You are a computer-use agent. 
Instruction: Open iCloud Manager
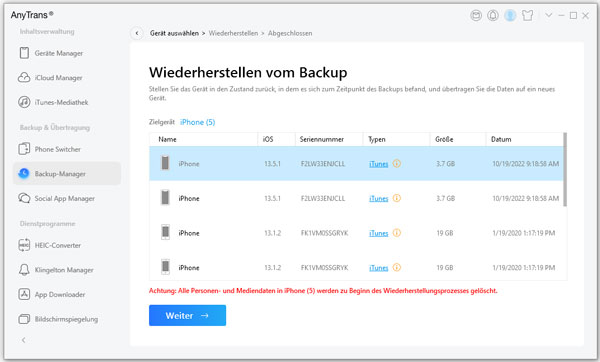(50, 78)
